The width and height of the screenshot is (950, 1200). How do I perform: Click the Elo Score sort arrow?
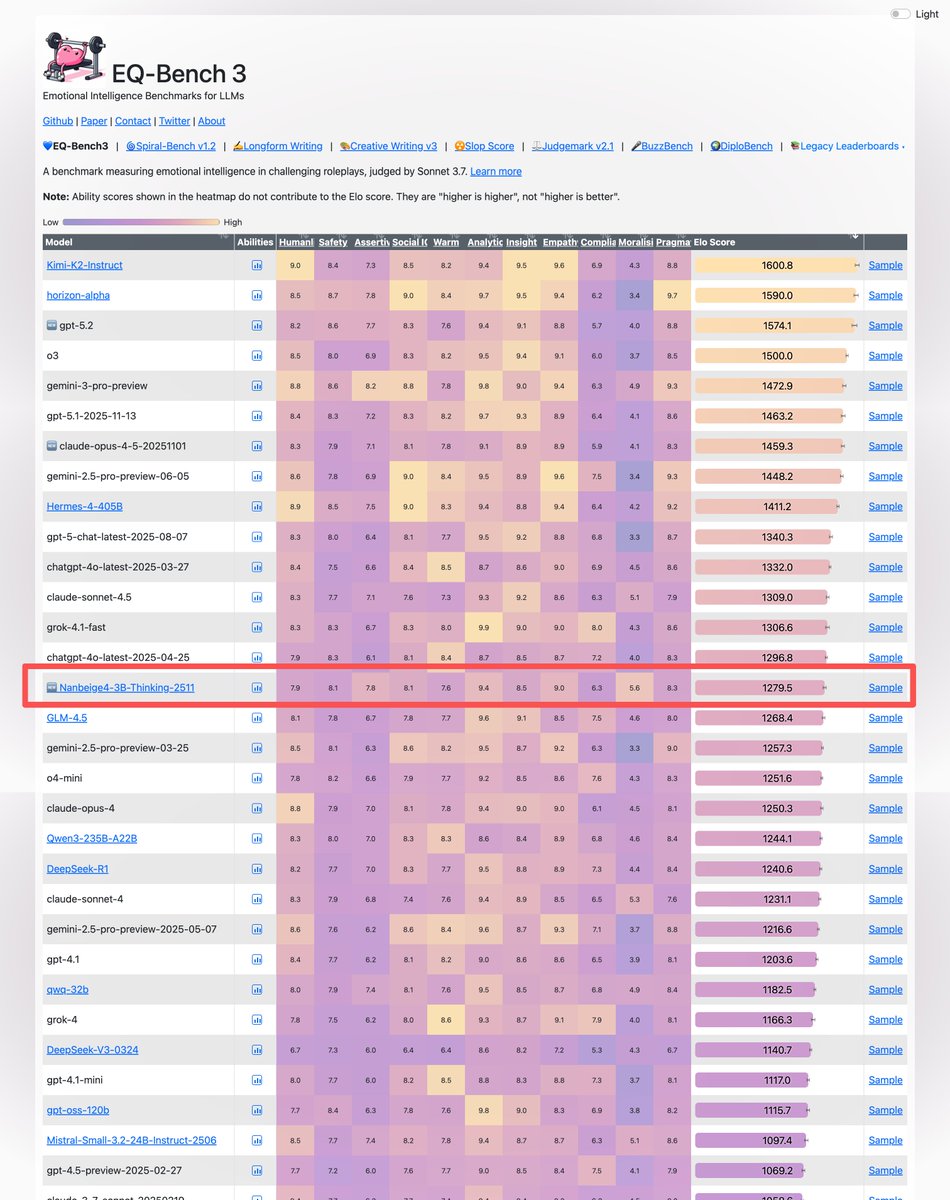click(855, 237)
